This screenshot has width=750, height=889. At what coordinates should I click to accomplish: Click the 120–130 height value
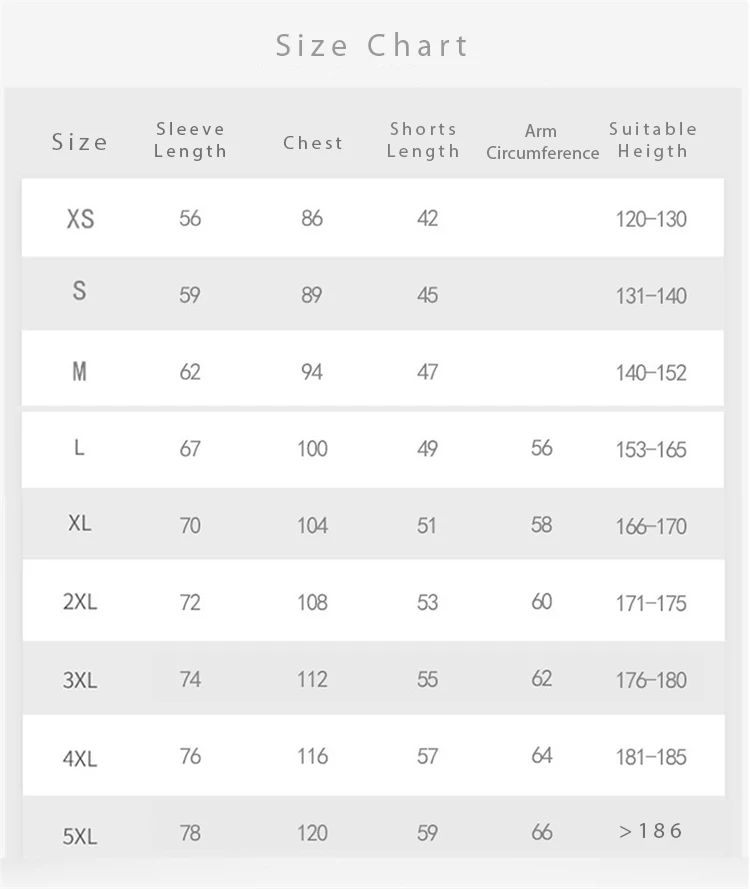click(651, 219)
